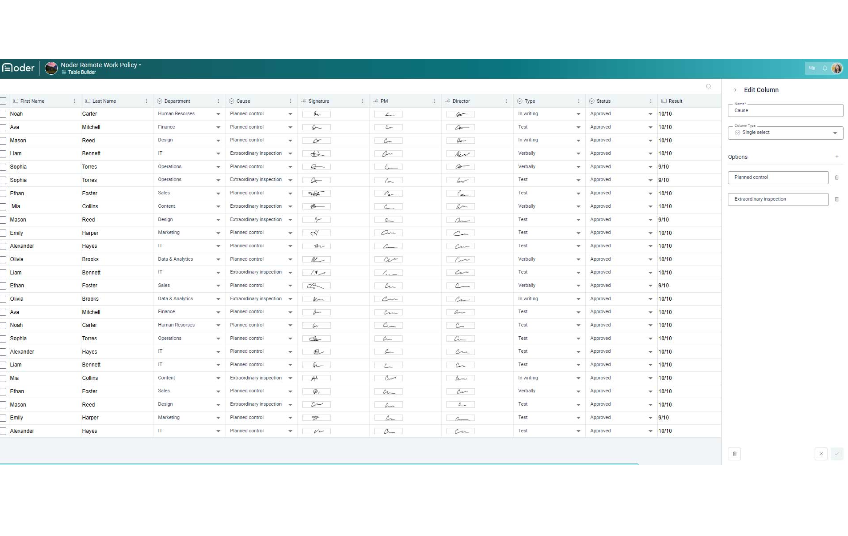Open the Last Name column kebab menu
Viewport: 848px width, 536px height.
[146, 101]
